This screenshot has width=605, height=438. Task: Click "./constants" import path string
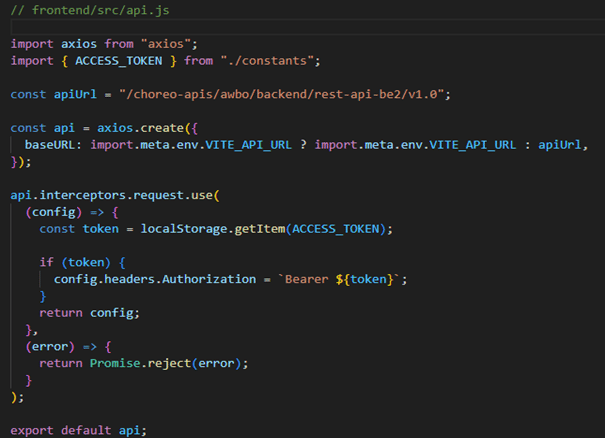point(267,61)
